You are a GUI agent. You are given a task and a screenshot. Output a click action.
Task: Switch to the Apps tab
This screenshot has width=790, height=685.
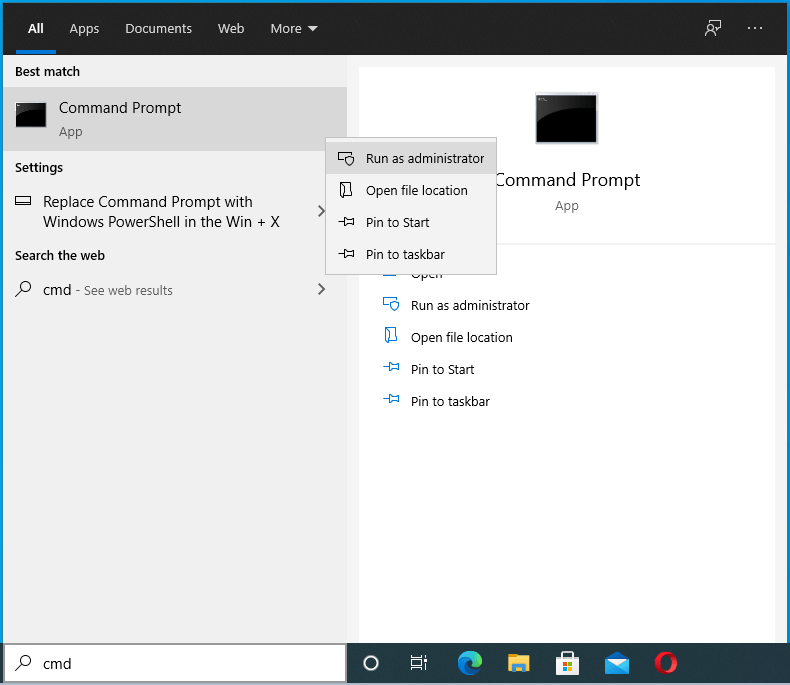pyautogui.click(x=84, y=28)
